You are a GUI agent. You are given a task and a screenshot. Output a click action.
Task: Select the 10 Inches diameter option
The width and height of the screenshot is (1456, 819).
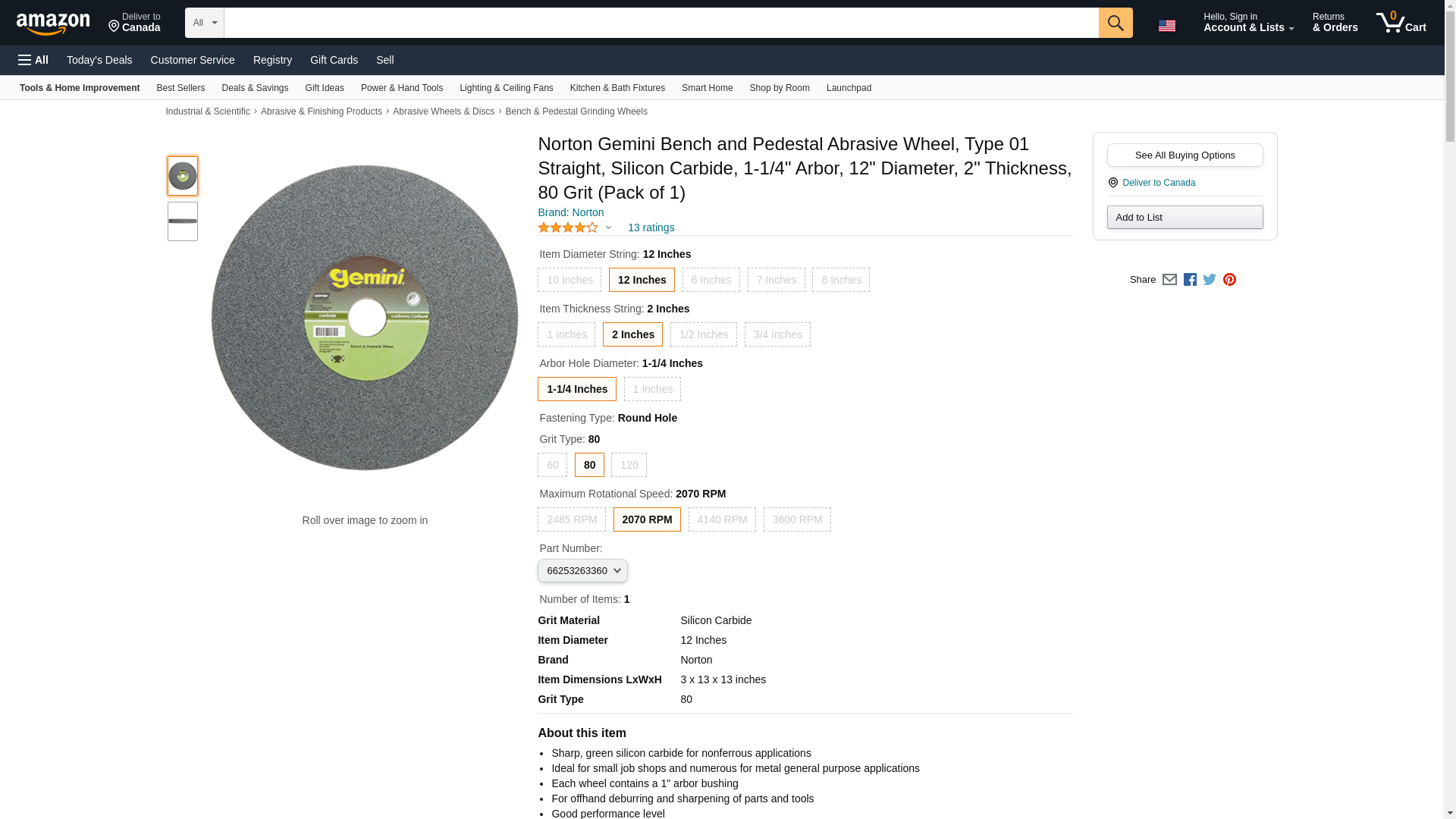tap(570, 280)
